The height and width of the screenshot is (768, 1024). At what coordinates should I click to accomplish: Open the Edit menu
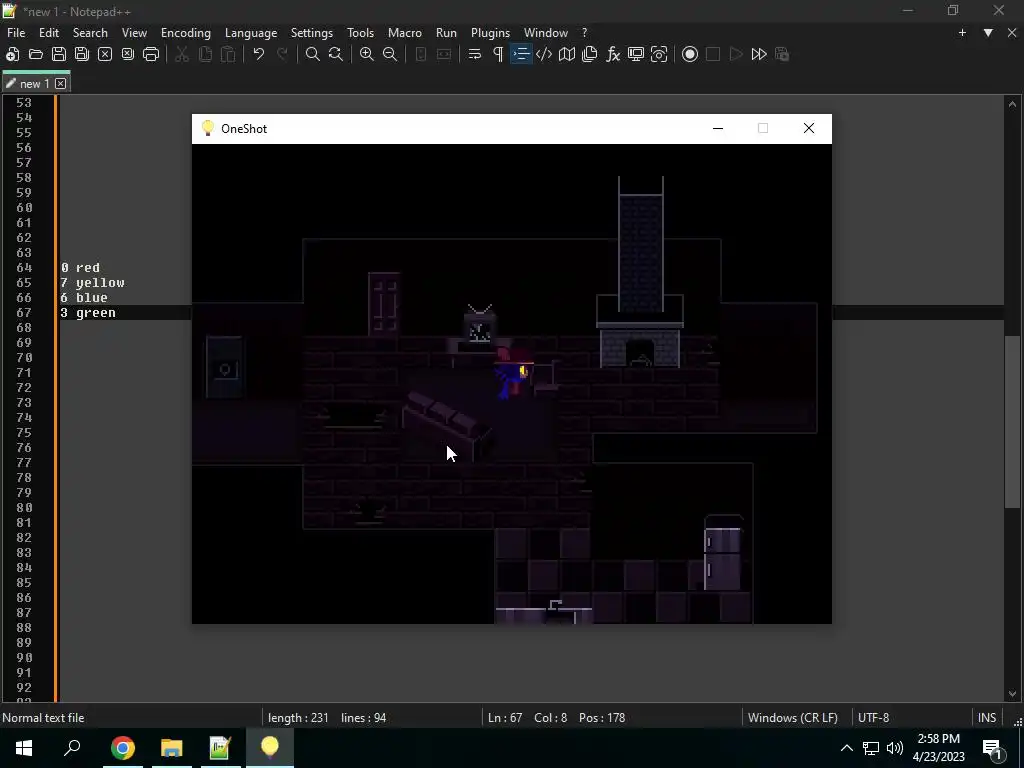tap(49, 33)
